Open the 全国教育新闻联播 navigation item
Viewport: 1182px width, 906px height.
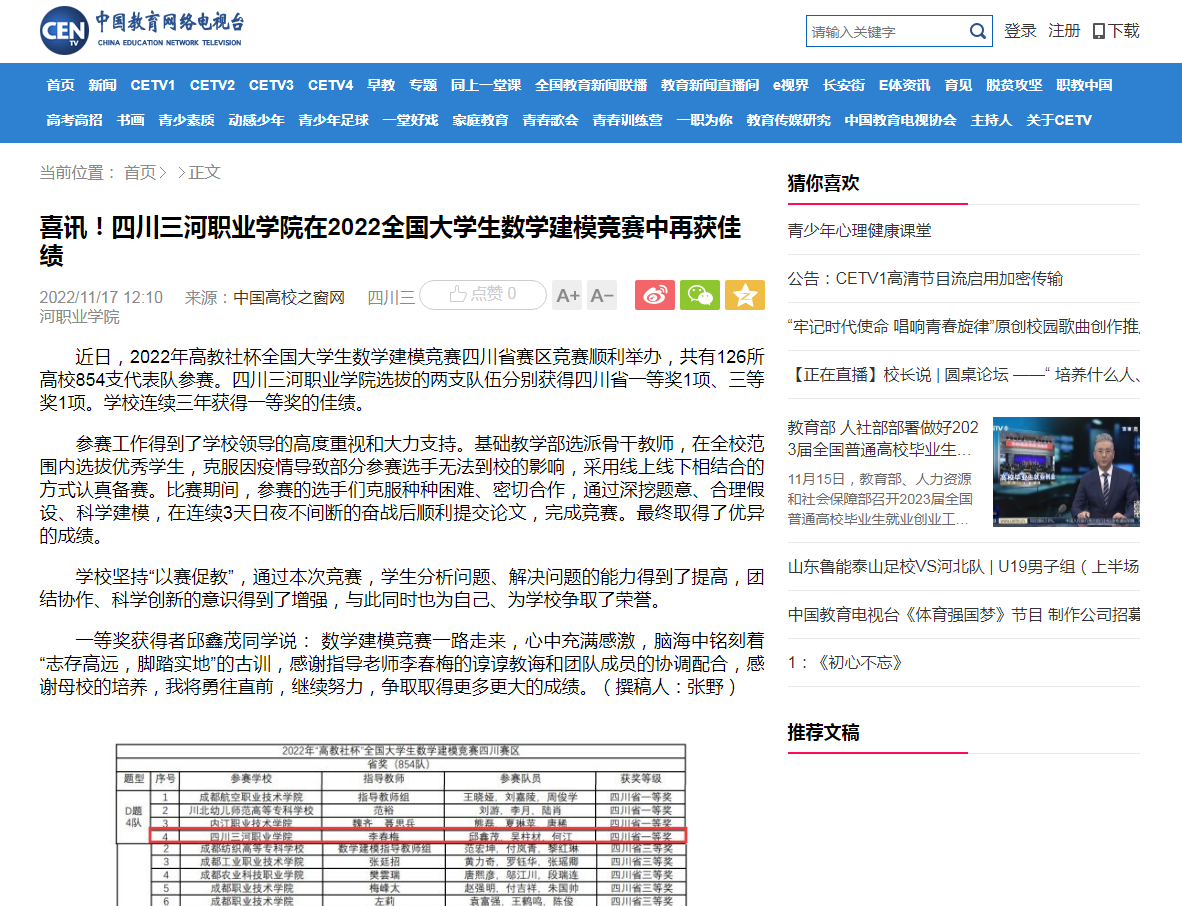[x=591, y=85]
